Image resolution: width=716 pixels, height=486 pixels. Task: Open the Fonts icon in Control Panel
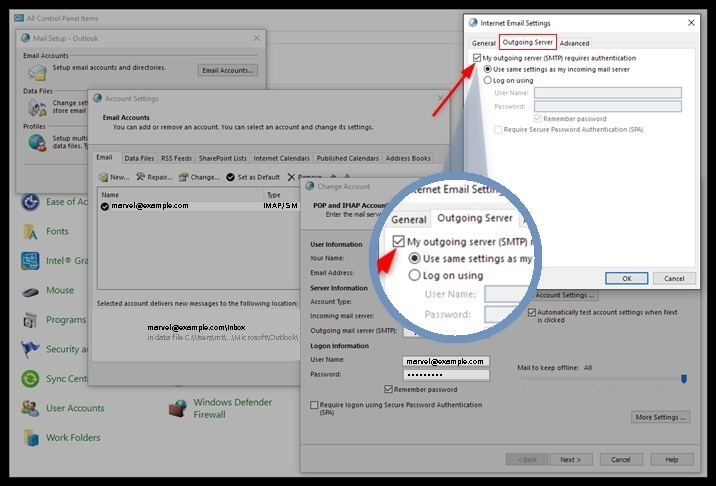coord(30,232)
